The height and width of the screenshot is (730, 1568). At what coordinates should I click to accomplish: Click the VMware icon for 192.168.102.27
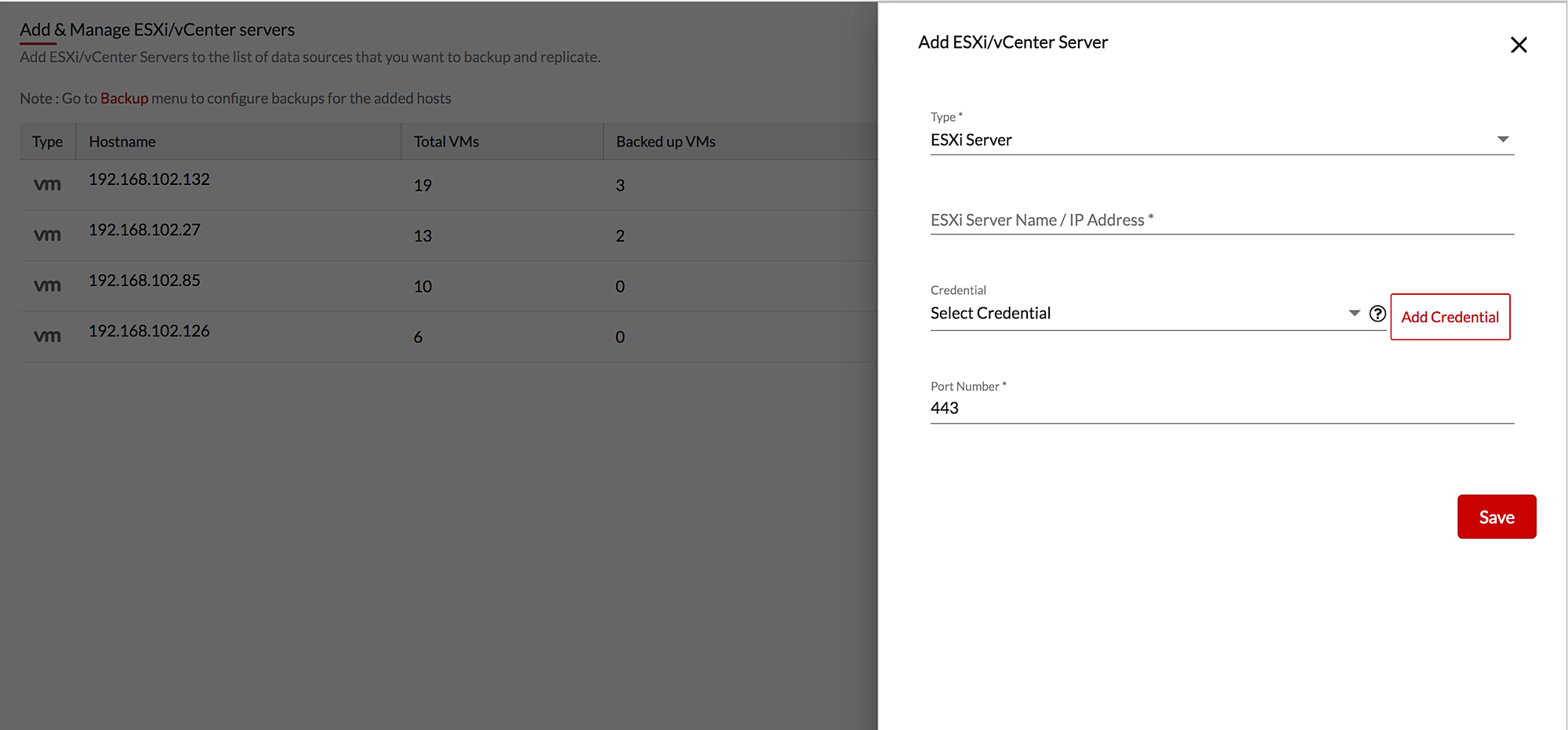[47, 235]
